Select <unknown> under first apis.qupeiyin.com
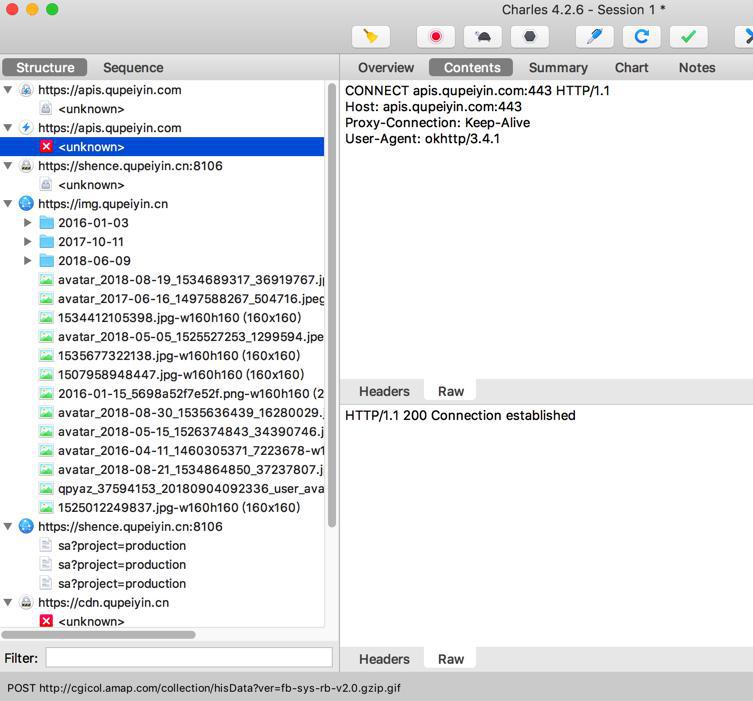Image resolution: width=753 pixels, height=701 pixels. click(x=91, y=109)
